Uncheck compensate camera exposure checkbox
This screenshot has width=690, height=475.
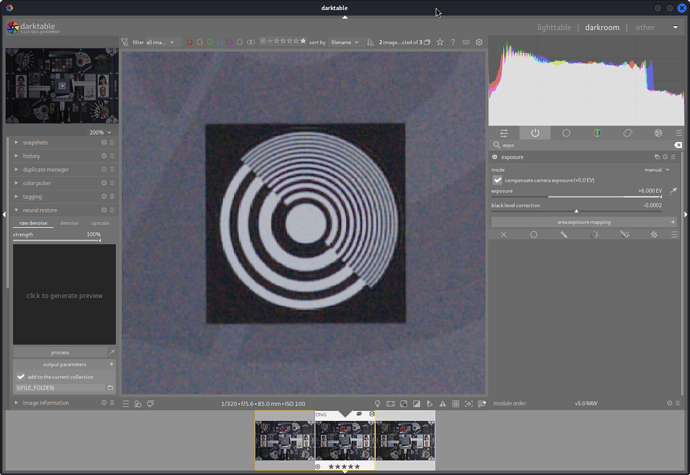click(x=497, y=180)
